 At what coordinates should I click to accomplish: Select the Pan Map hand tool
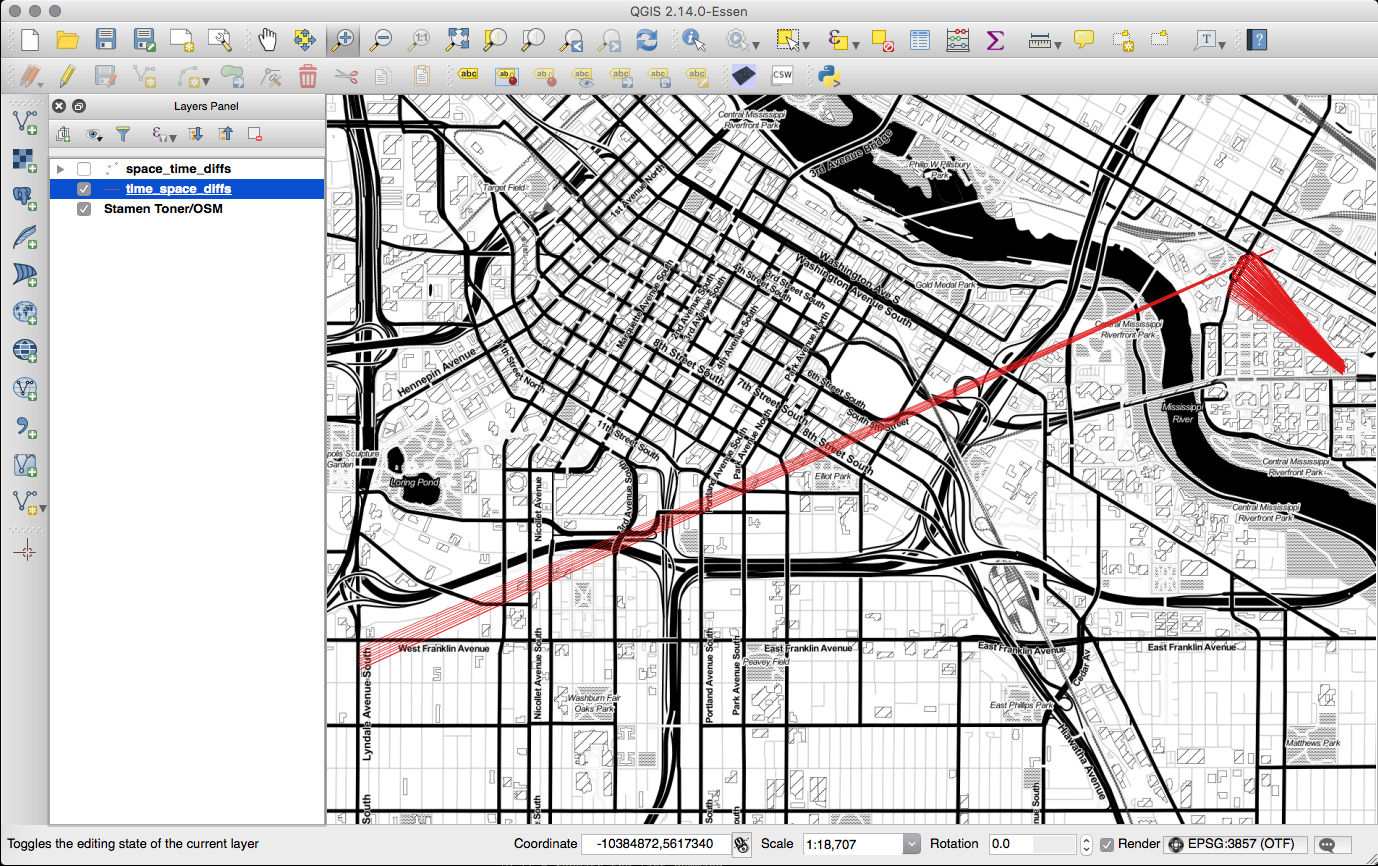(x=267, y=40)
